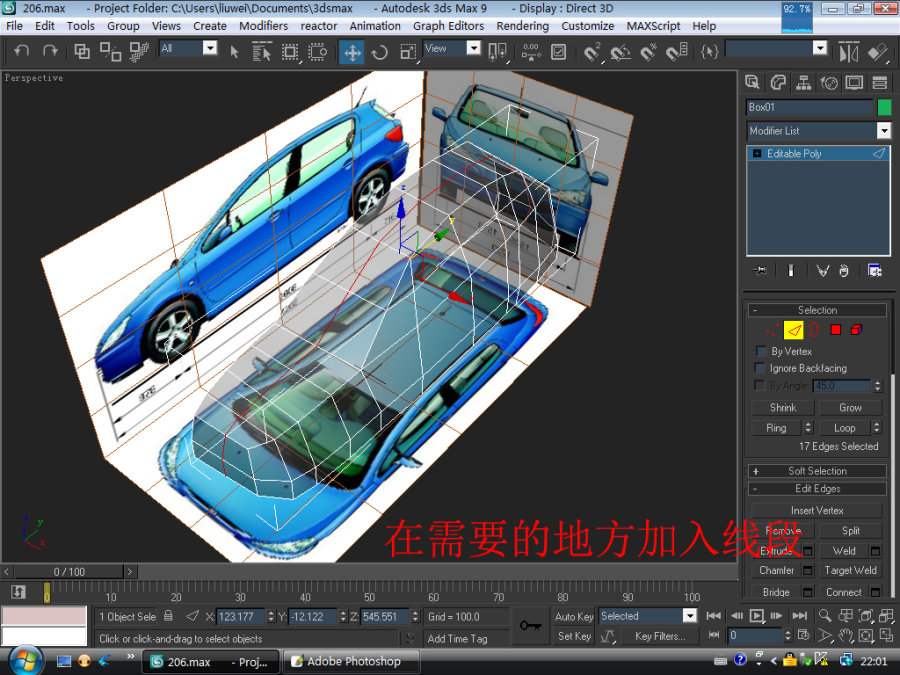
Task: Open the Graph Editors menu
Action: (448, 26)
